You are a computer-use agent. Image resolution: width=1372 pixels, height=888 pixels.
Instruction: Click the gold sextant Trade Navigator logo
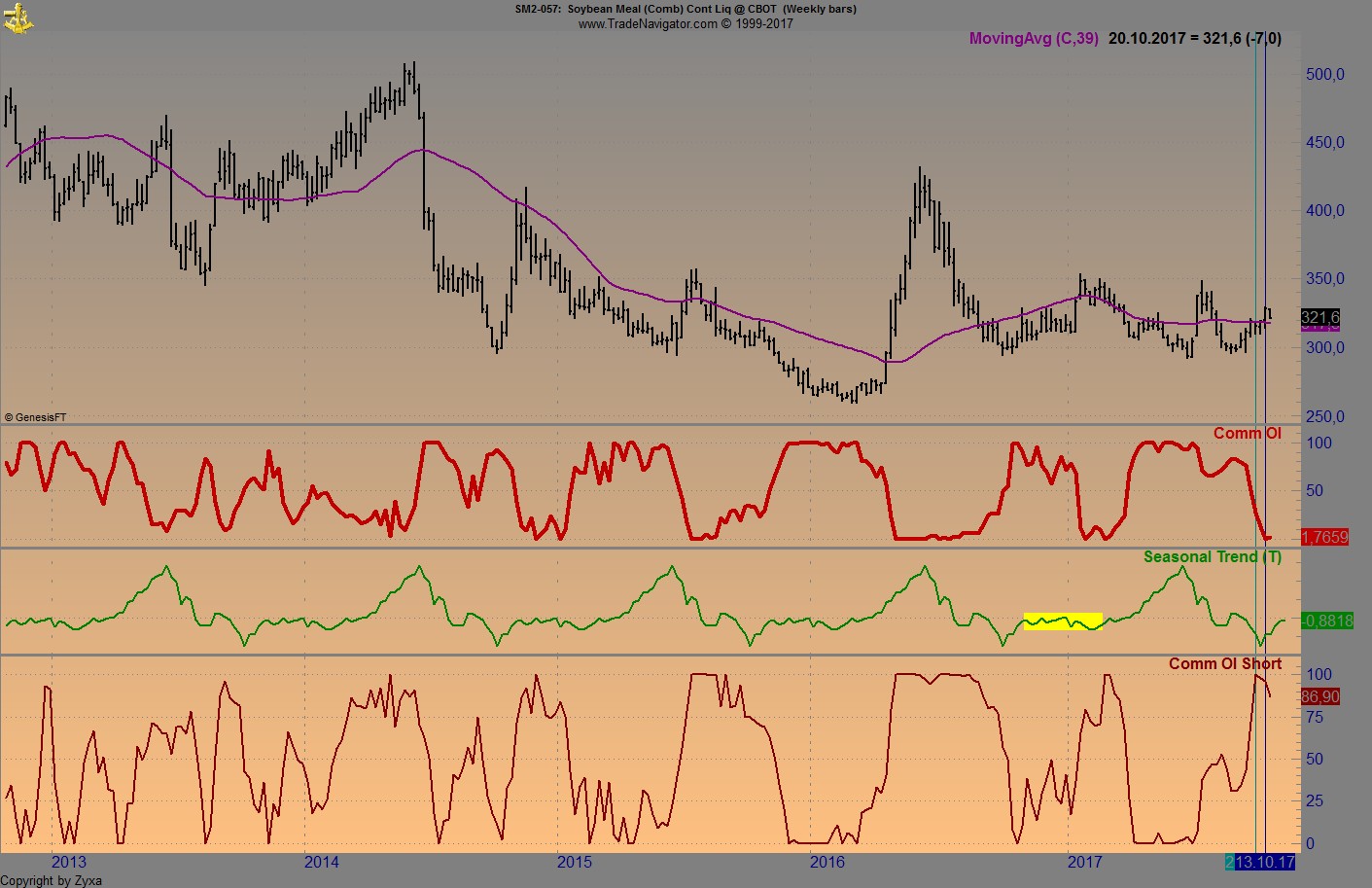(18, 18)
